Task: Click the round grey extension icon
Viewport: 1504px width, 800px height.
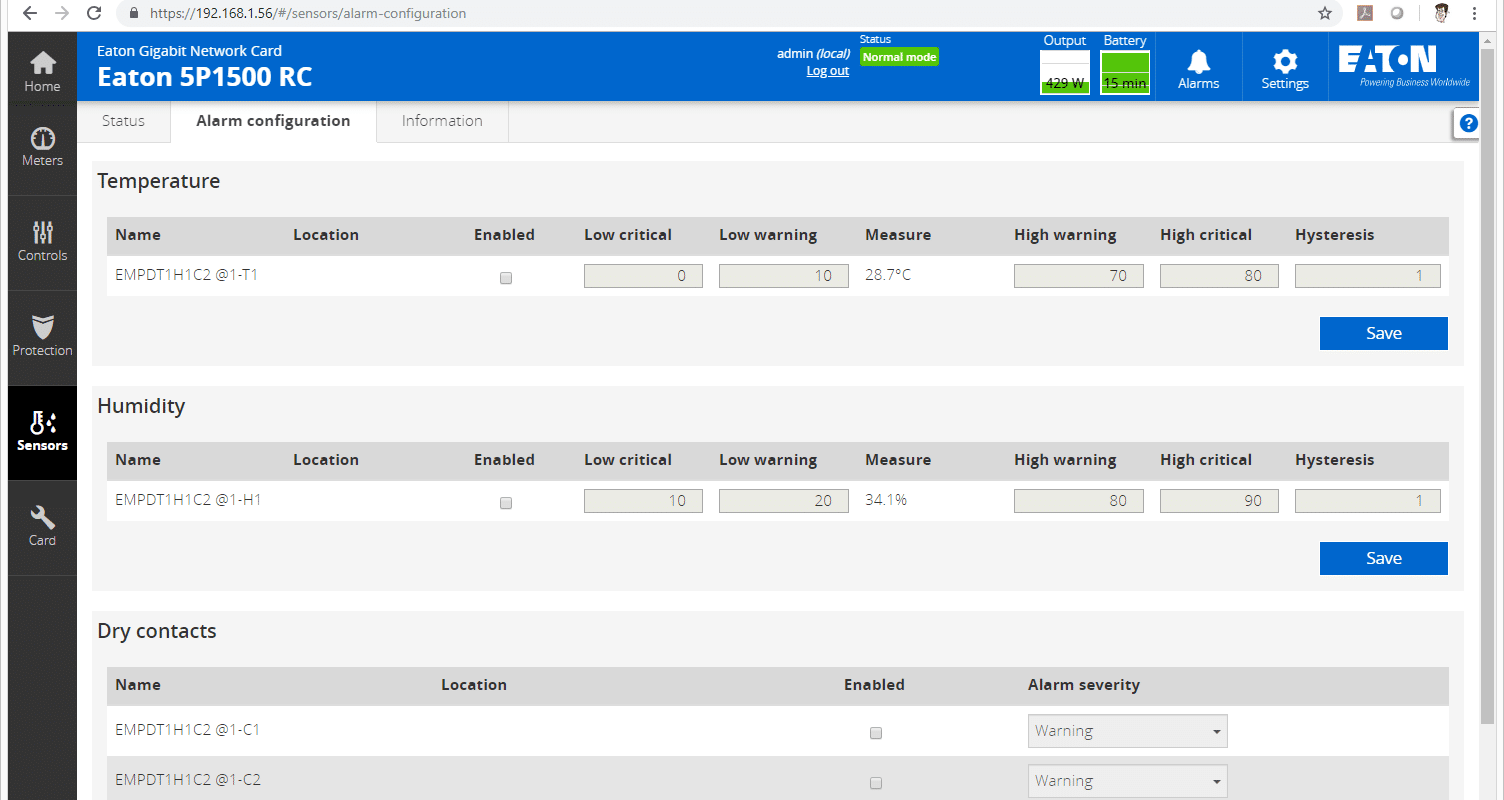Action: [1397, 13]
